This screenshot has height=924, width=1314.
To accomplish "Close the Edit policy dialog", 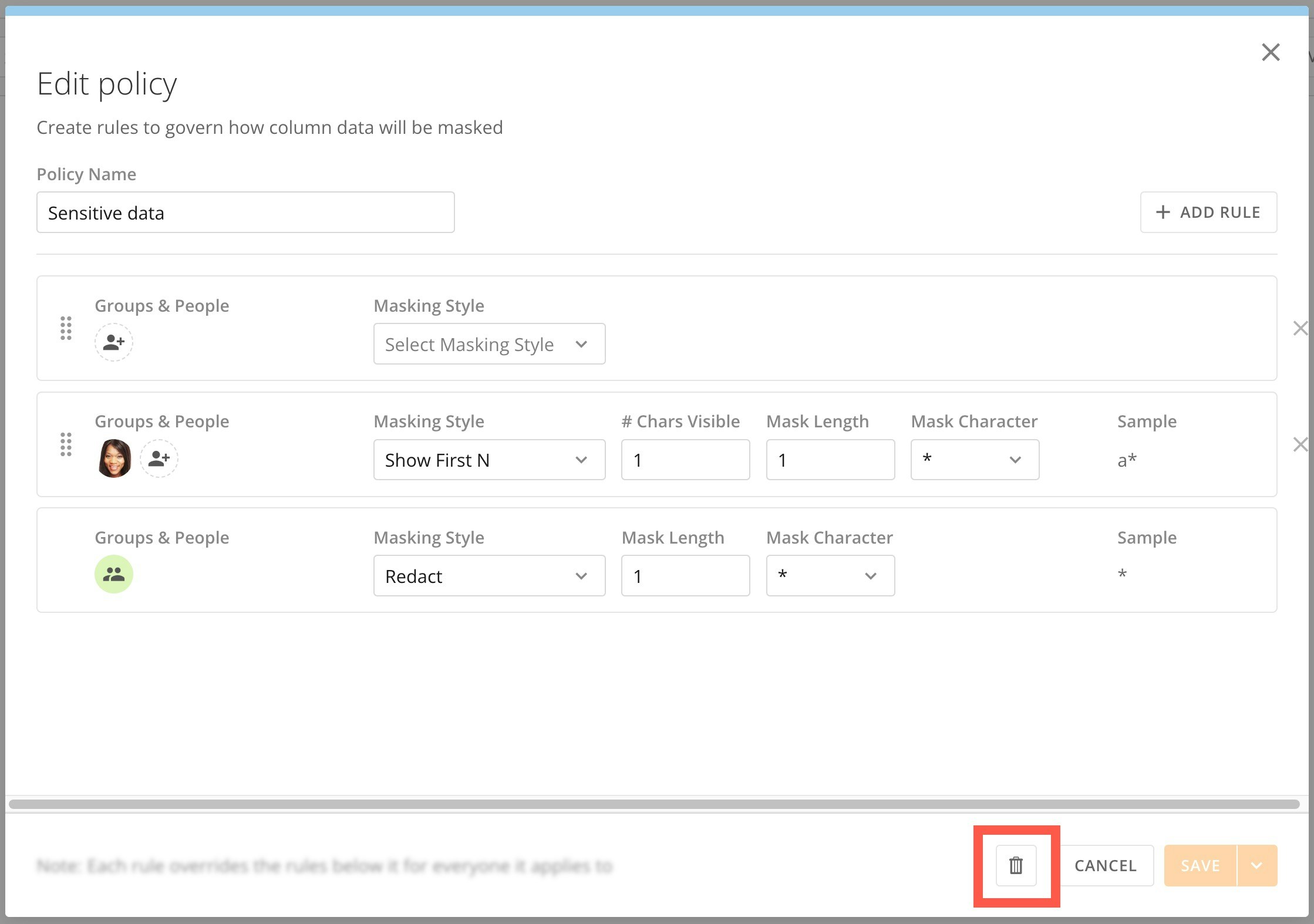I will coord(1271,52).
